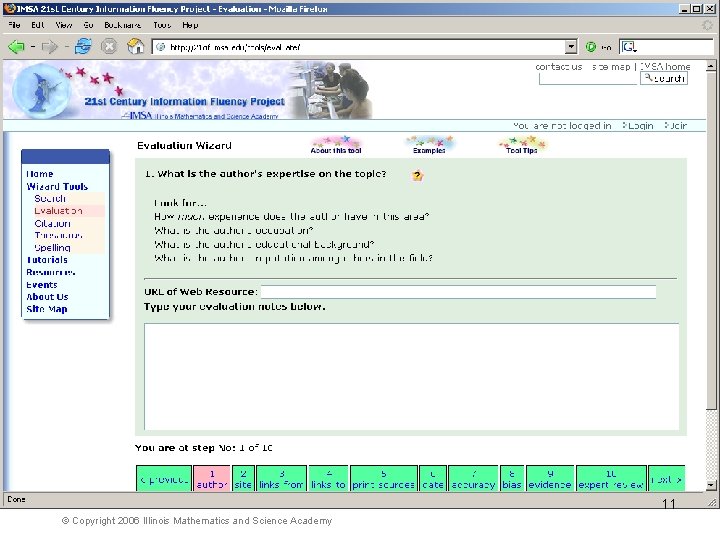Go to step 5 print sources tab
Image resolution: width=720 pixels, height=540 pixels.
coord(383,479)
